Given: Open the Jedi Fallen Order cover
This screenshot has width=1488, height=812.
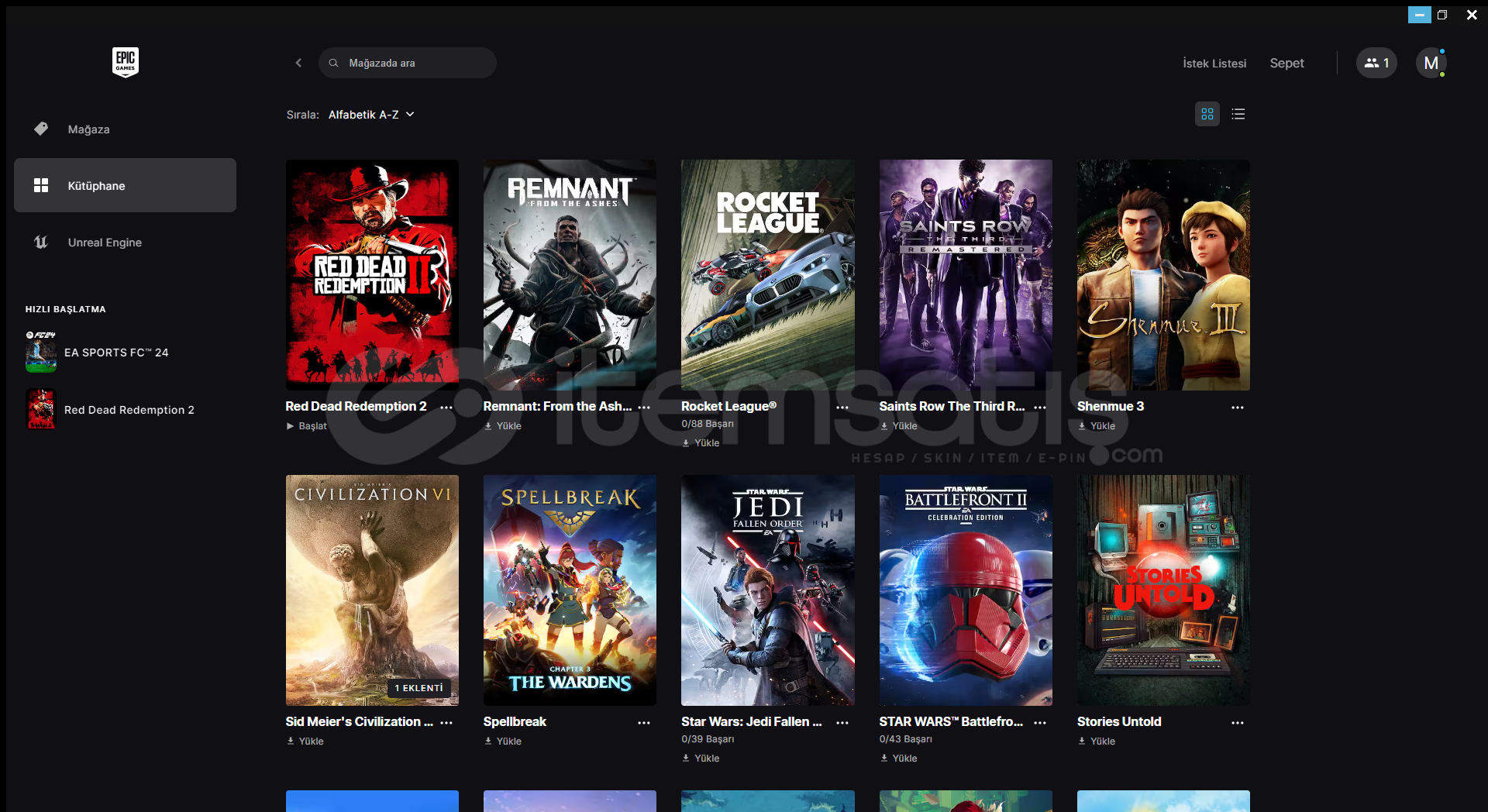Looking at the screenshot, I should click(x=768, y=590).
